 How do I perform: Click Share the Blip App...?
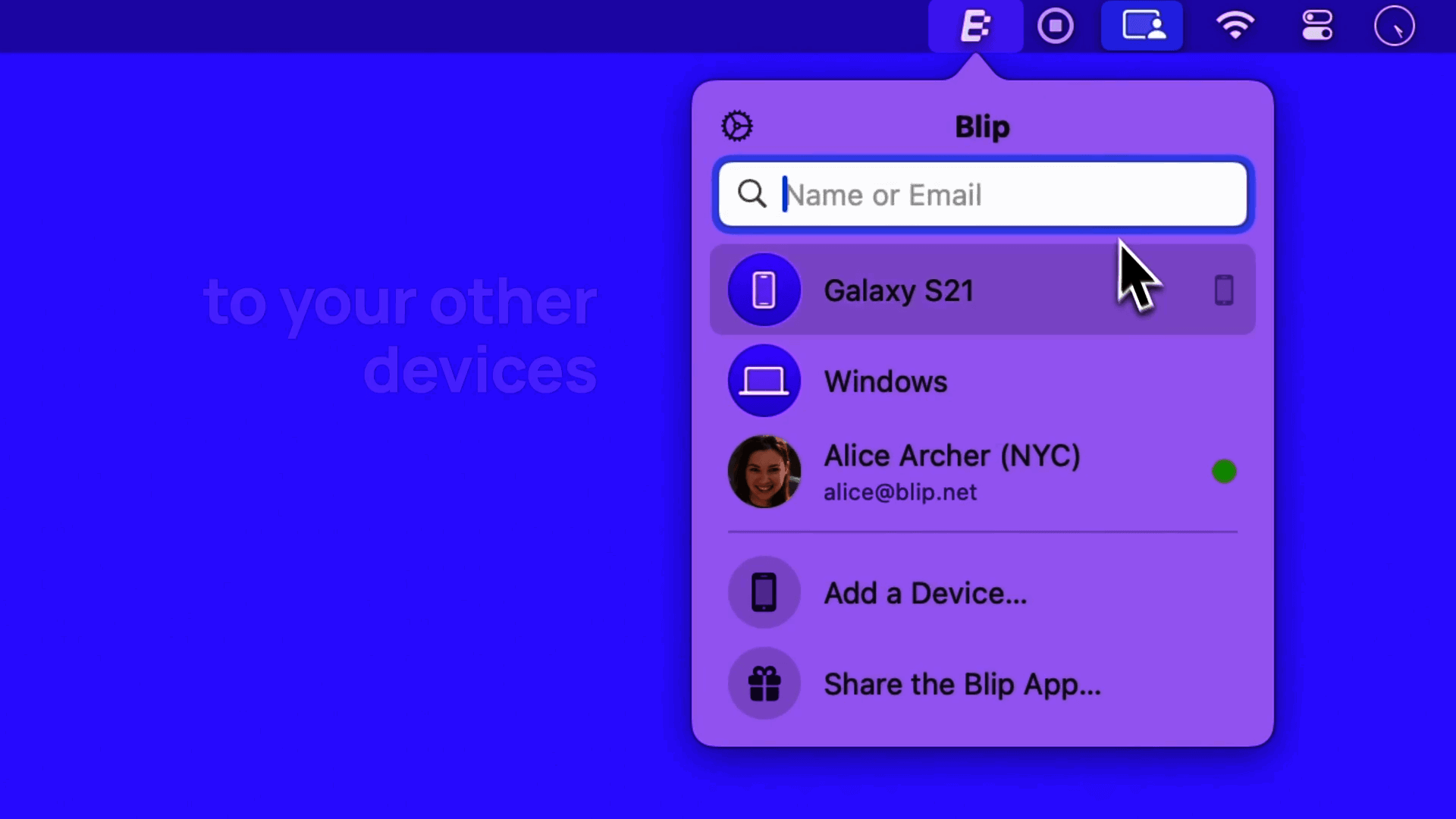(x=962, y=684)
